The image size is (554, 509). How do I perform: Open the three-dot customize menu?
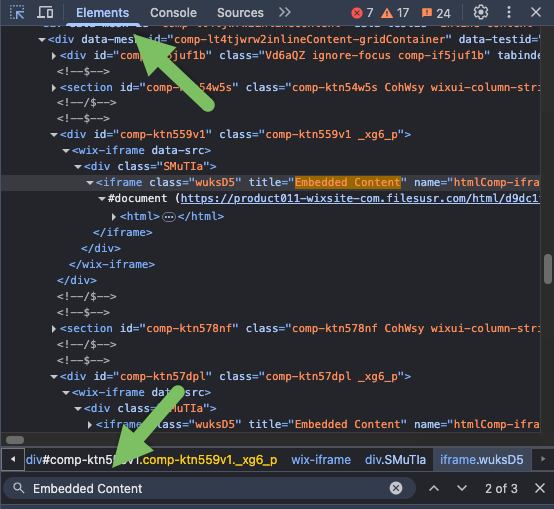[x=509, y=12]
